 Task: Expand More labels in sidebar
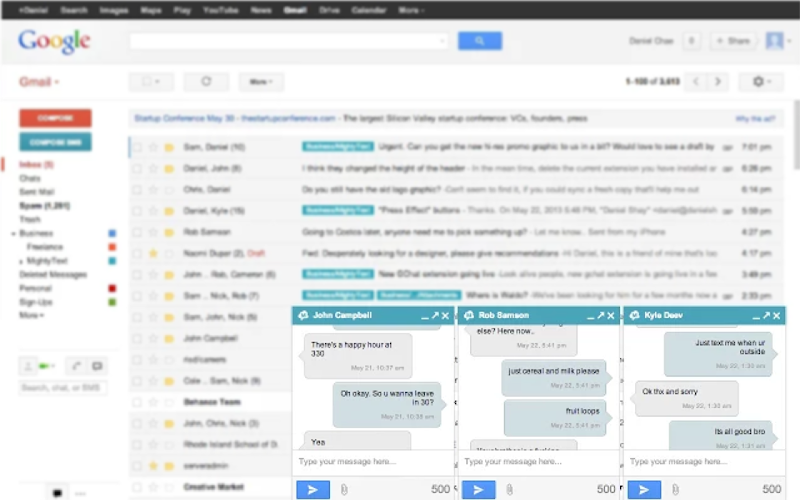pos(31,315)
